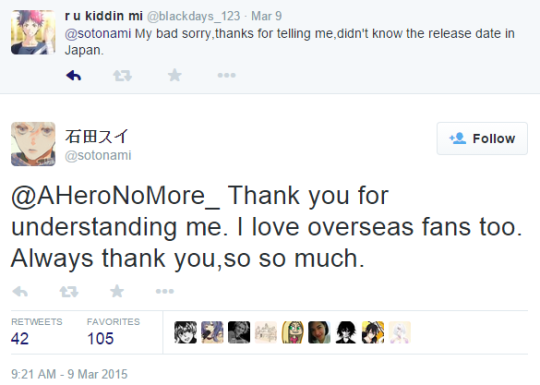The width and height of the screenshot is (540, 385).
Task: Open the @sotonami mention in the reply text
Action: point(98,34)
